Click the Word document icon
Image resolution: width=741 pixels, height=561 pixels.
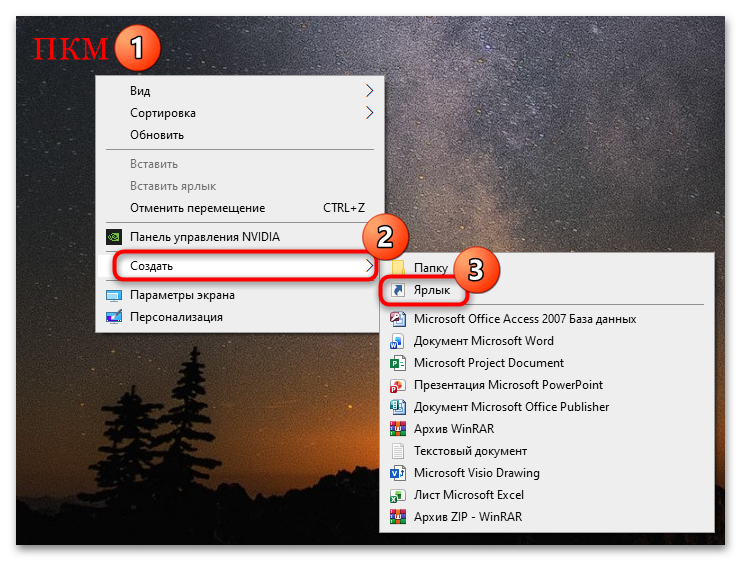tap(398, 341)
